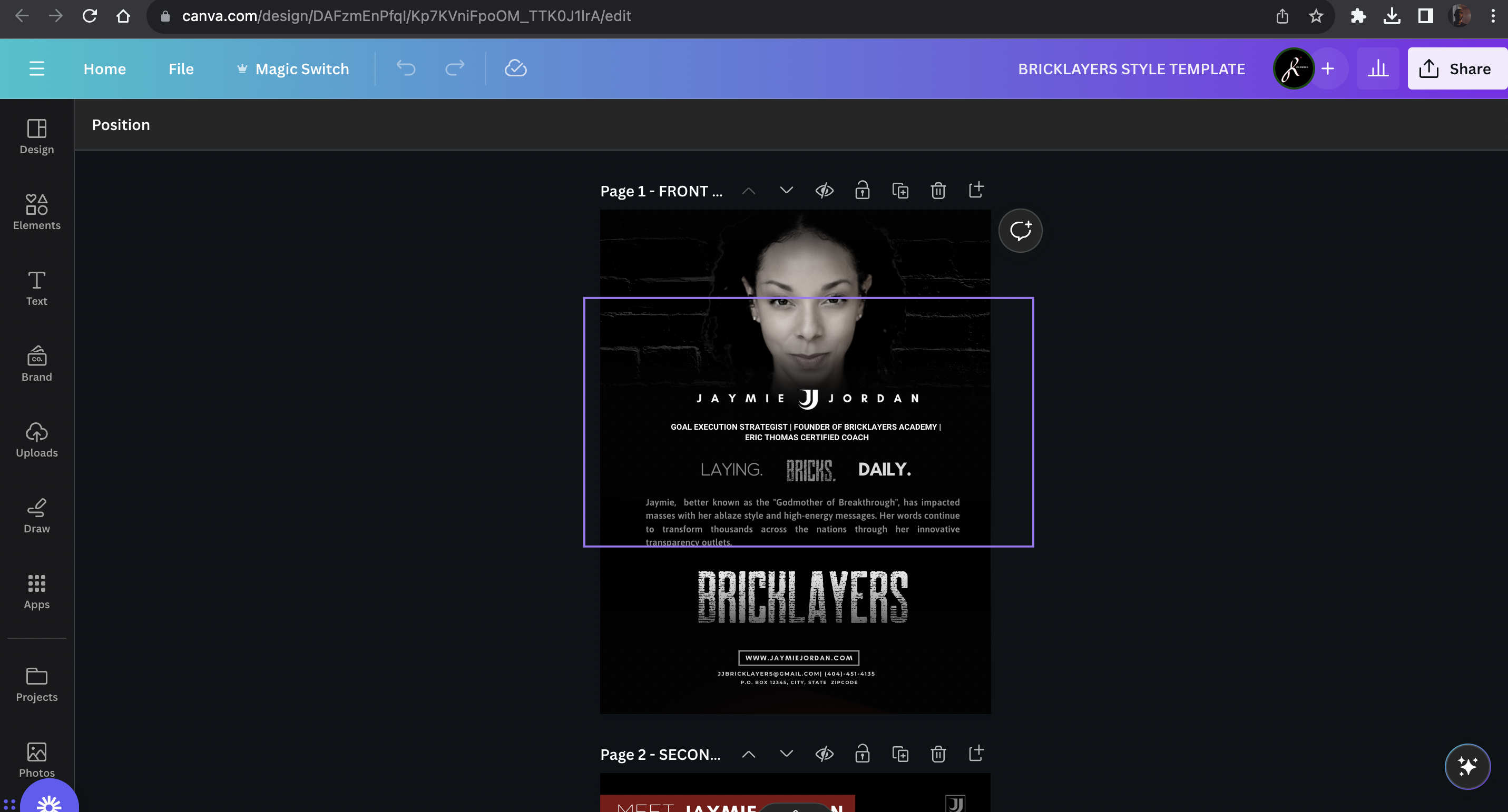The image size is (1508, 812).
Task: Open the Text panel
Action: (x=36, y=288)
